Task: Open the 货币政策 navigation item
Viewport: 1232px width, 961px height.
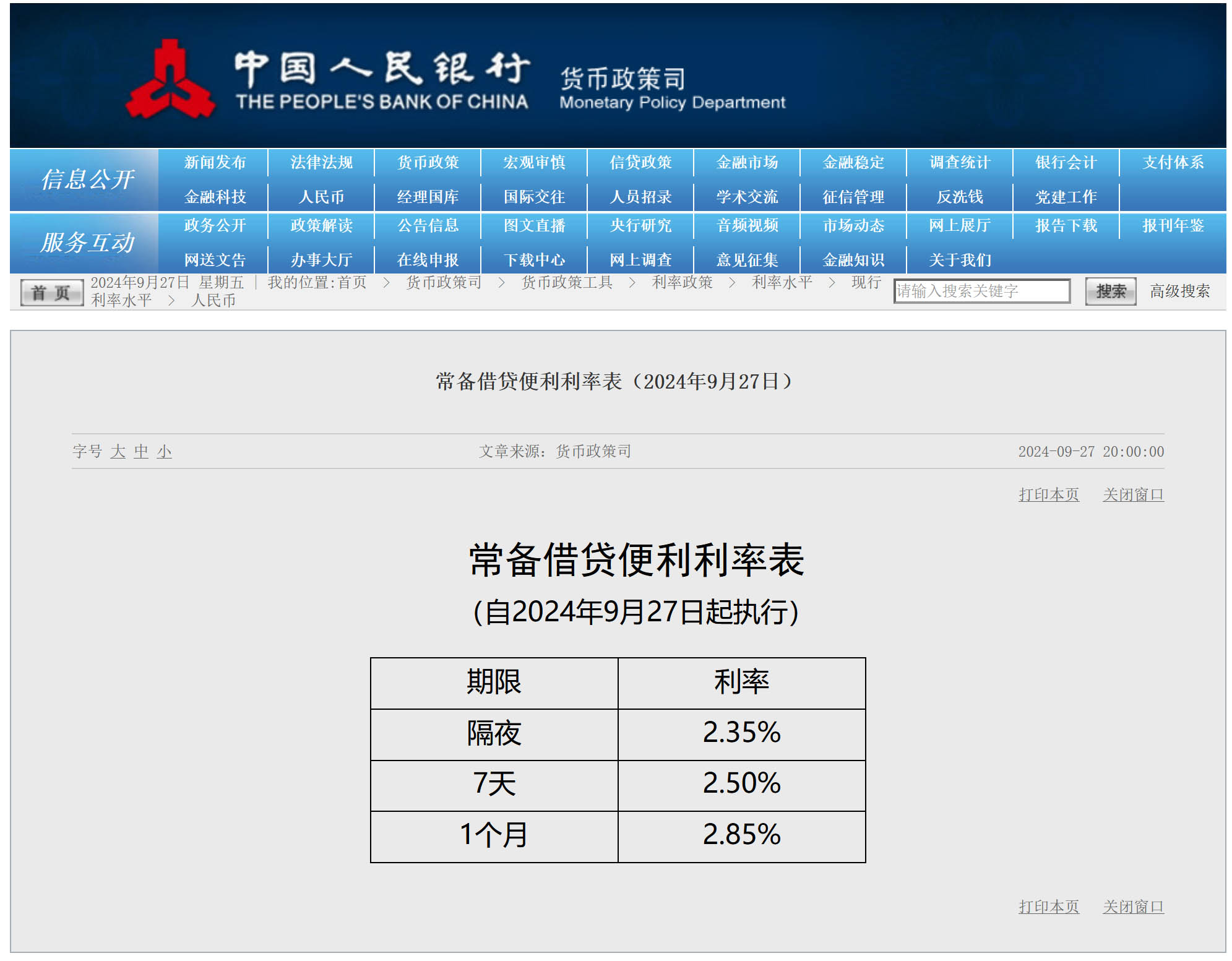Action: pos(428,163)
